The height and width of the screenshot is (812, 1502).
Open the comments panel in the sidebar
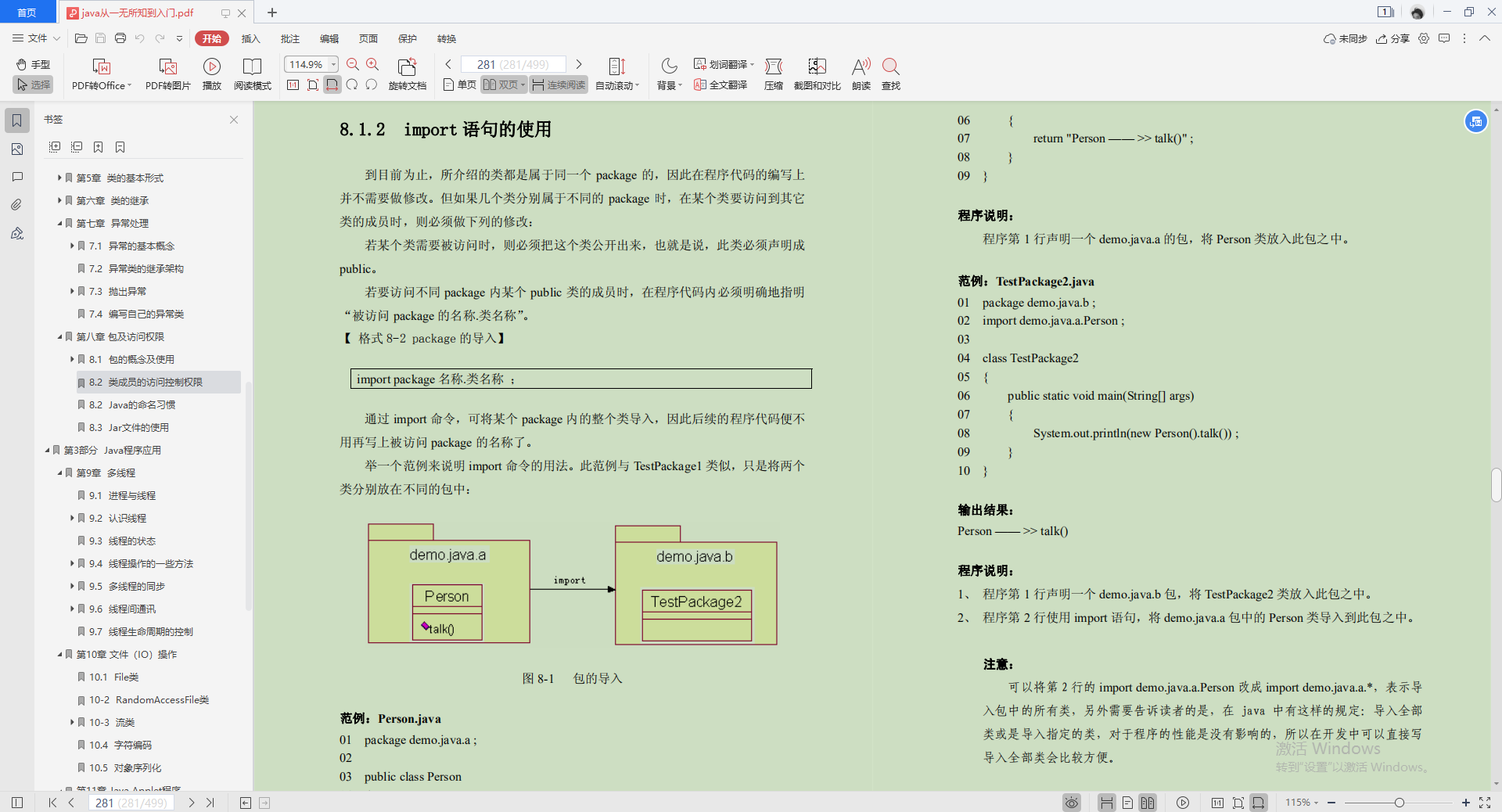click(17, 177)
